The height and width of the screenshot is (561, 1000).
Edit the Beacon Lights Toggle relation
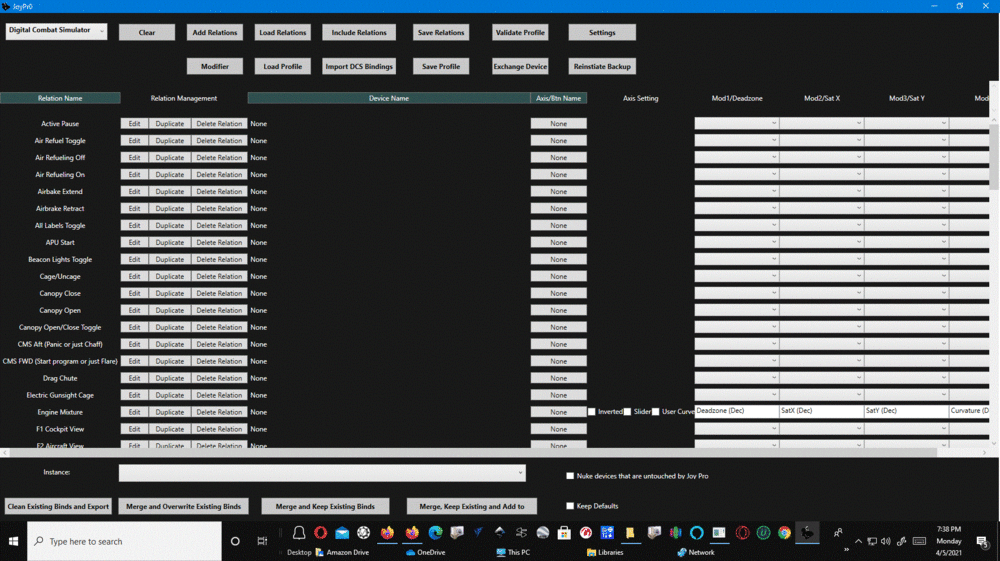tap(135, 259)
